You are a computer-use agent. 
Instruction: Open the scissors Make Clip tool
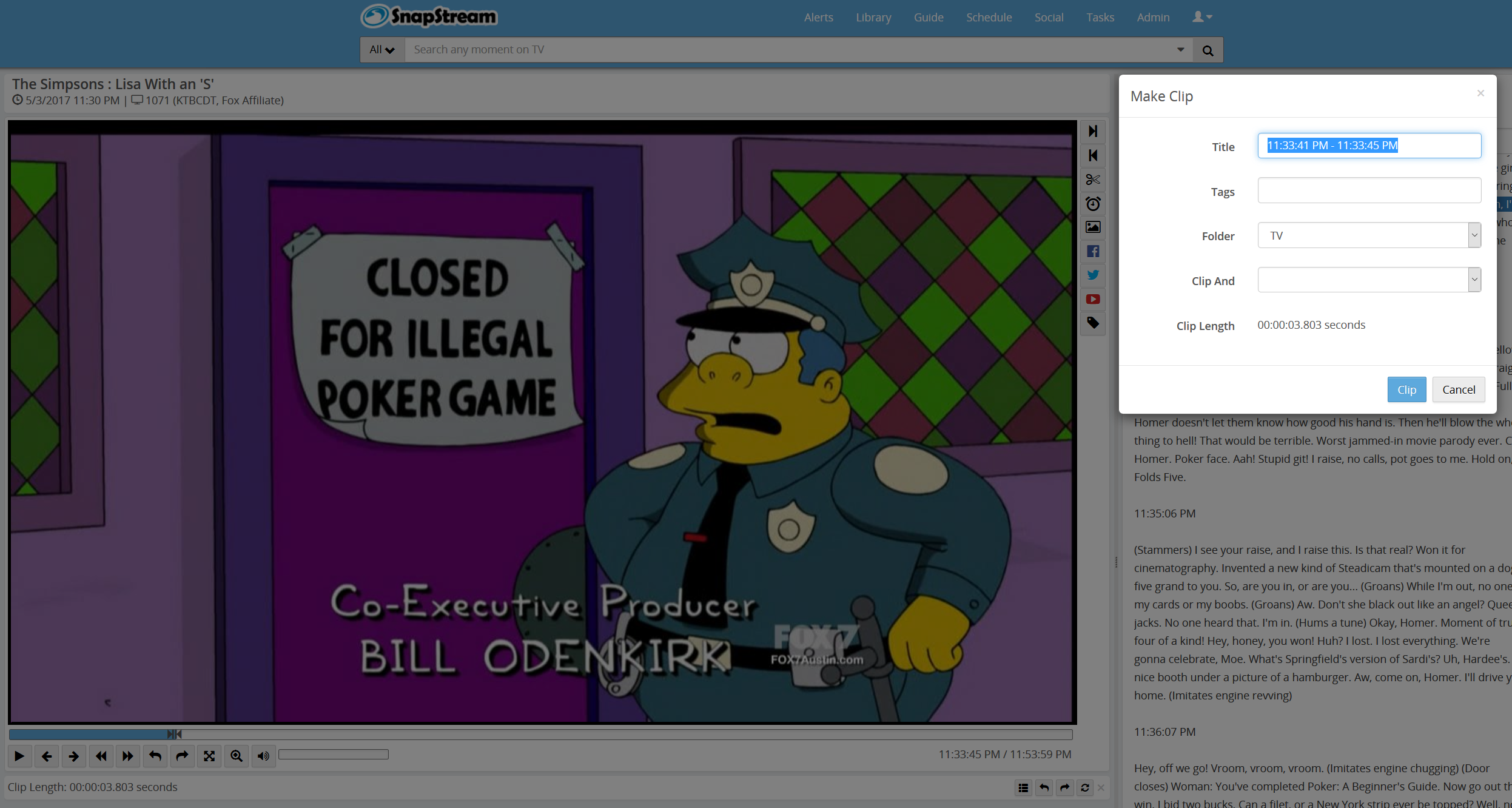click(x=1093, y=180)
